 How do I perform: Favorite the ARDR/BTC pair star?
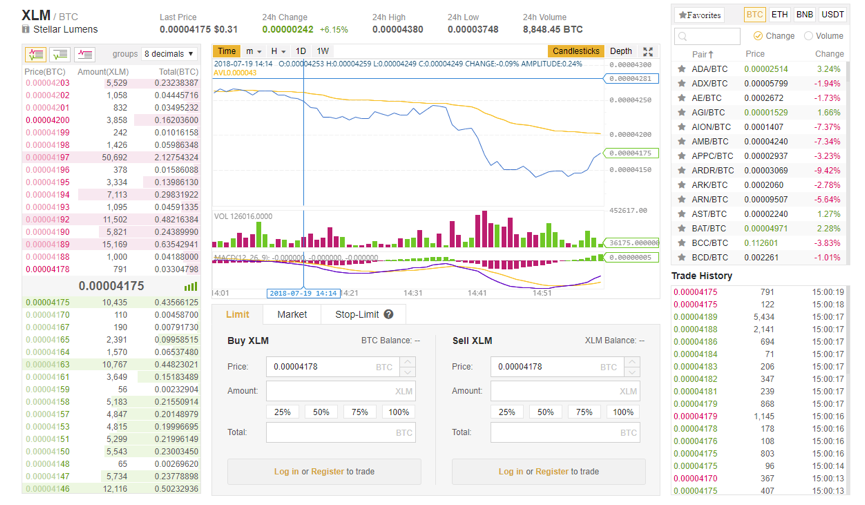point(682,171)
